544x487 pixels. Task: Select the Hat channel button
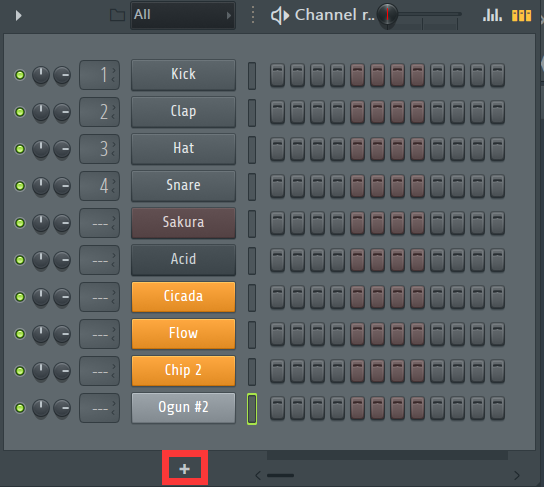click(184, 149)
